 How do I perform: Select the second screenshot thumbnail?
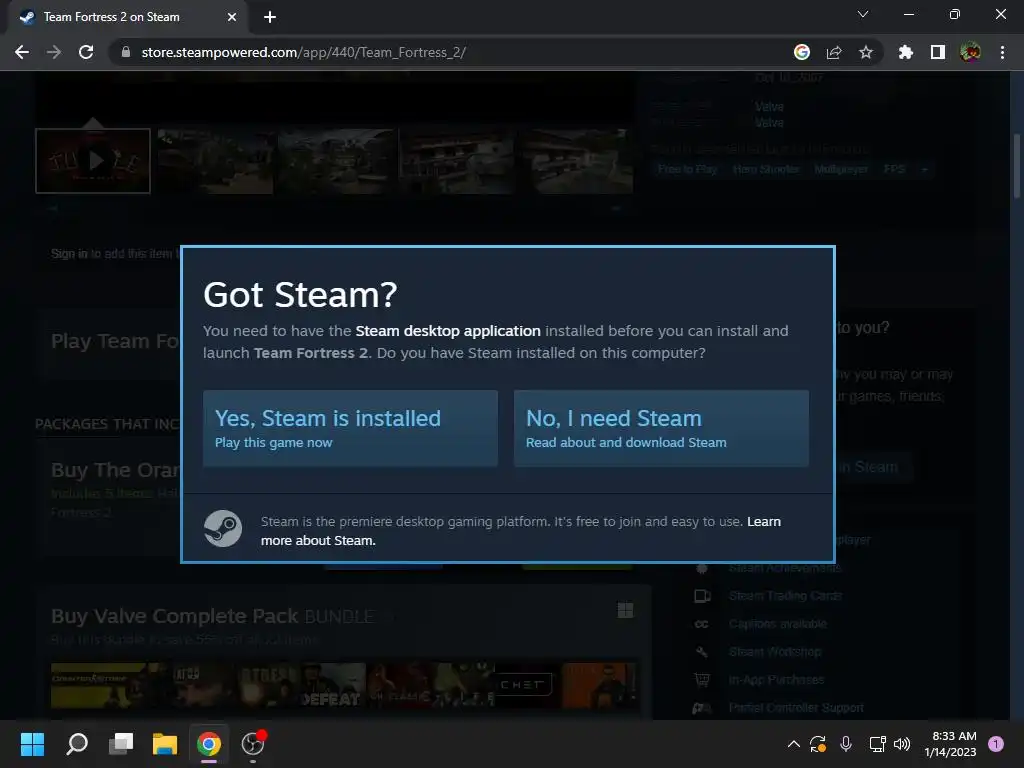(x=216, y=161)
